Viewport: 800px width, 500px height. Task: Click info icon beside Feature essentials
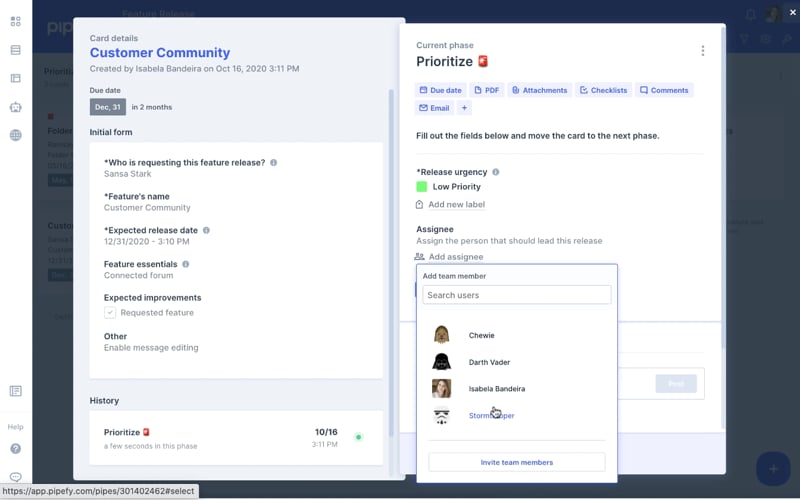(186, 264)
